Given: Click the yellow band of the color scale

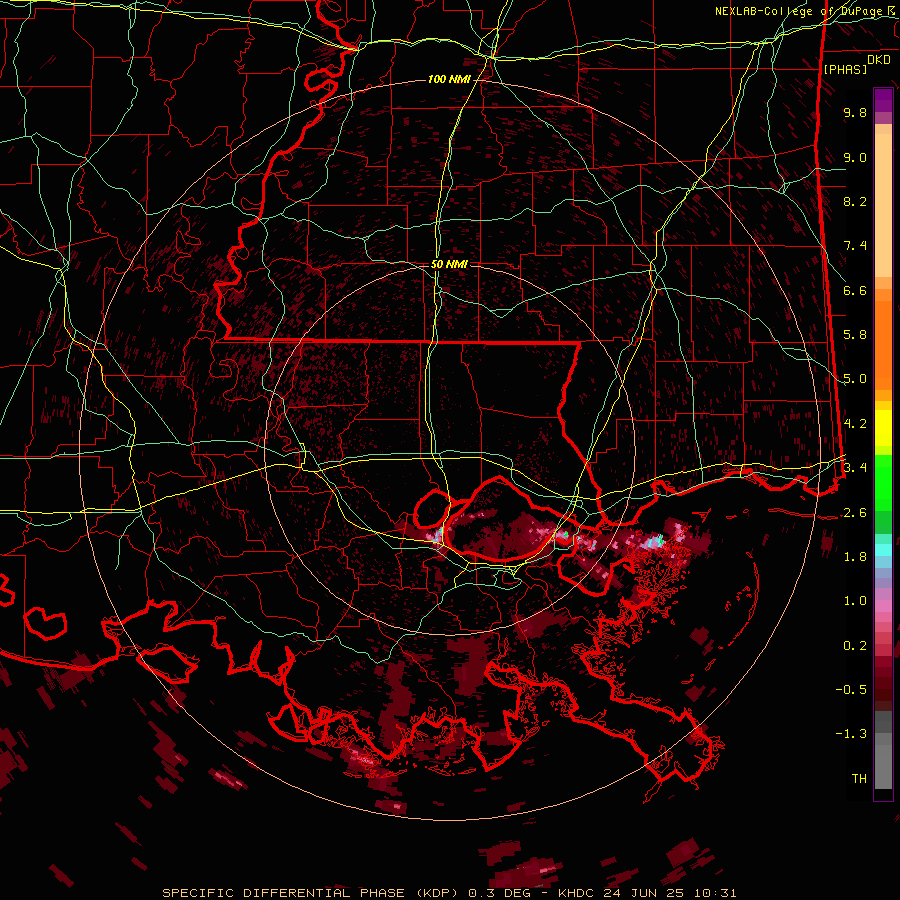Looking at the screenshot, I should coord(883,428).
